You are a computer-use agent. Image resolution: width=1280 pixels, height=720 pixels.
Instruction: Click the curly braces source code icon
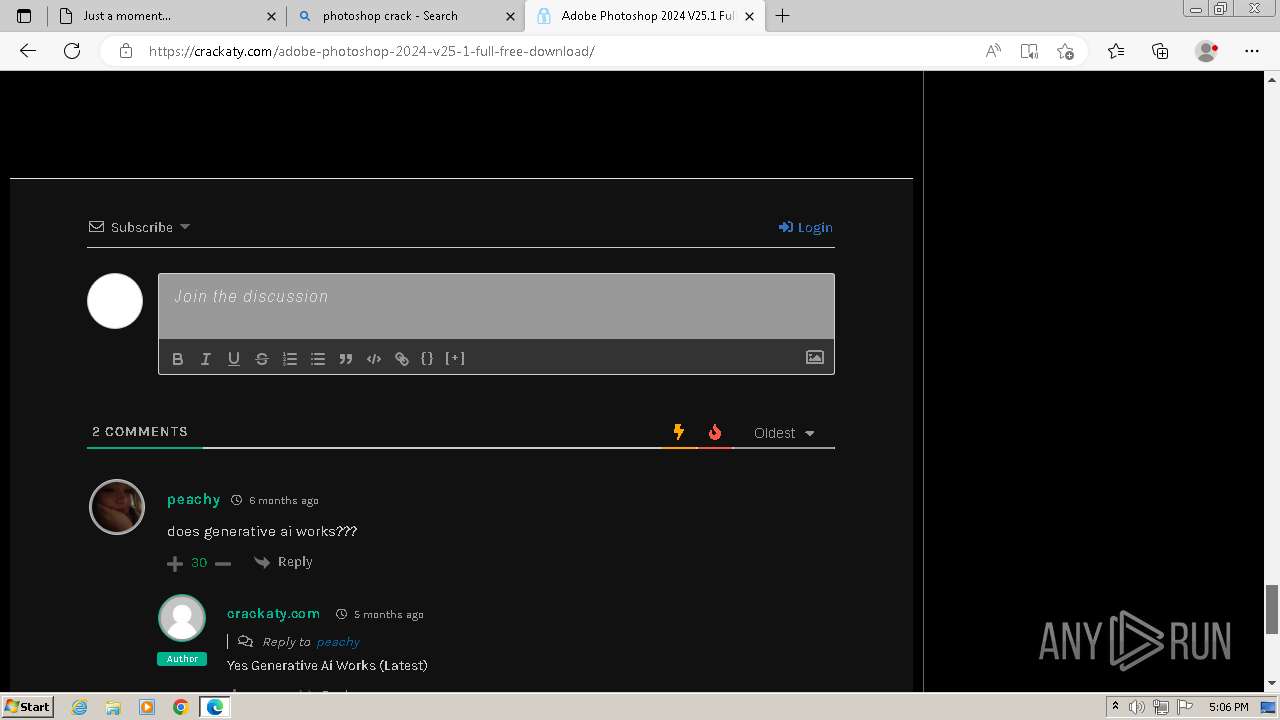point(427,358)
